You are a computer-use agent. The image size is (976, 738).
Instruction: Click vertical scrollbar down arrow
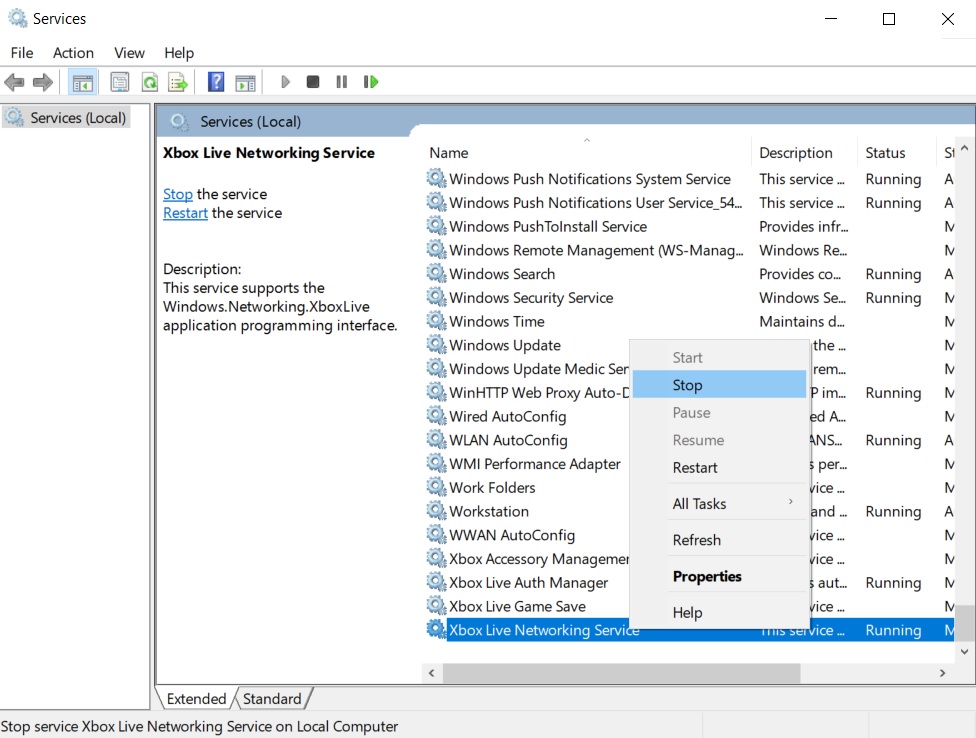coord(964,652)
